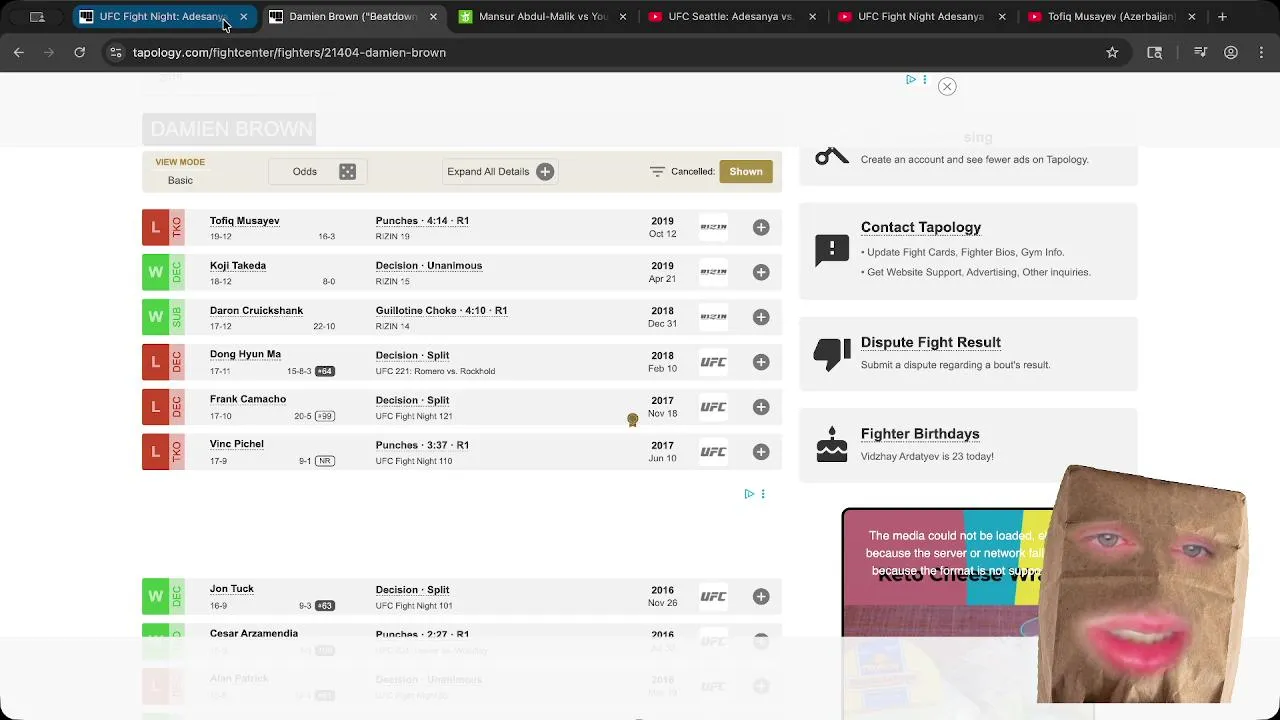Viewport: 1280px width, 720px height.
Task: Click the UFC logo on Frank Camacho row
Action: pos(713,407)
